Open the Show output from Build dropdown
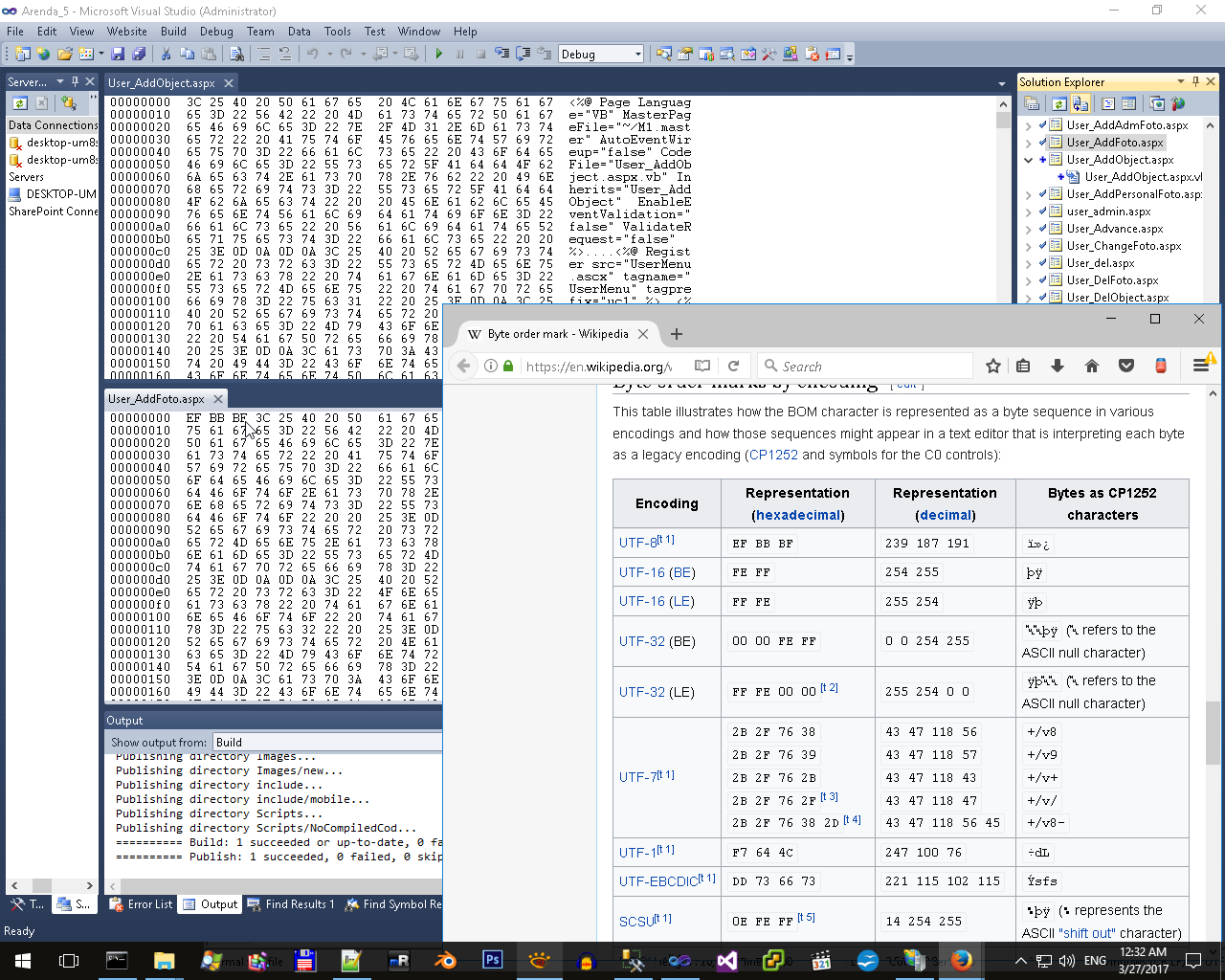The width and height of the screenshot is (1225, 980). [327, 742]
